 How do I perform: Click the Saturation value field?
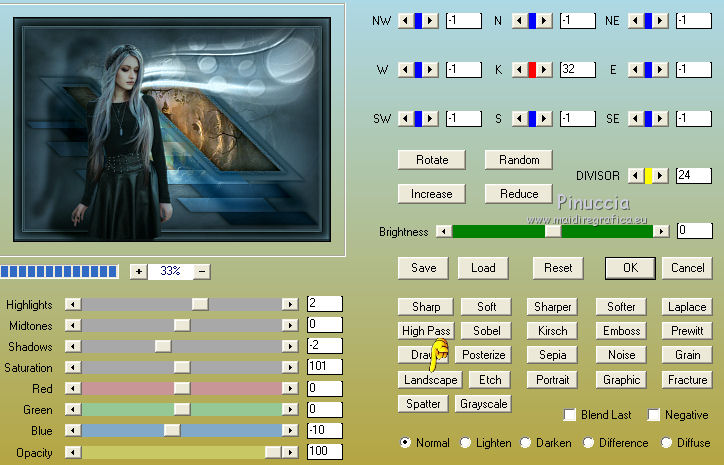click(325, 367)
